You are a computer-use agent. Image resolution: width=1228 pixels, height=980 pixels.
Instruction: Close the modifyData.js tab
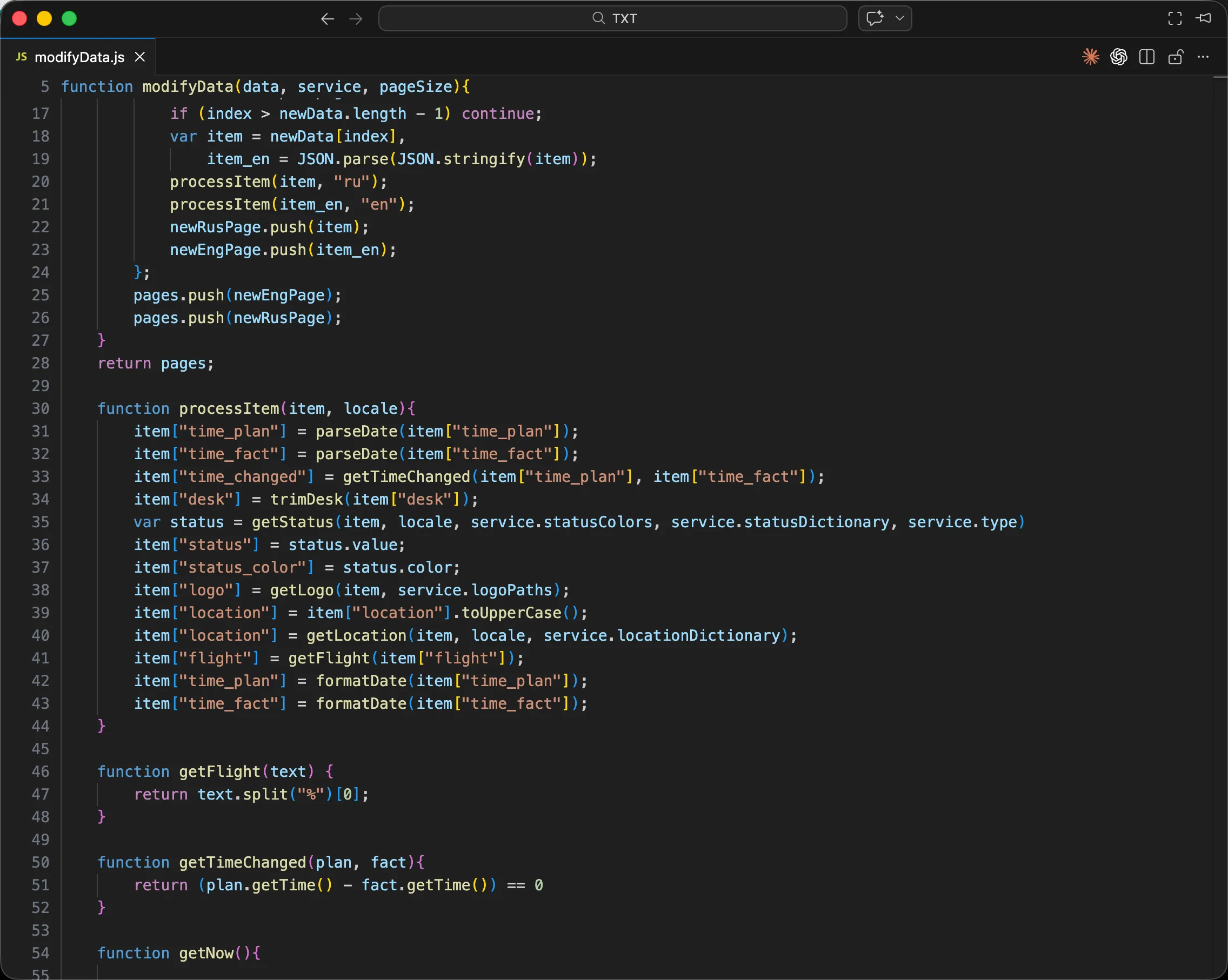coord(139,57)
